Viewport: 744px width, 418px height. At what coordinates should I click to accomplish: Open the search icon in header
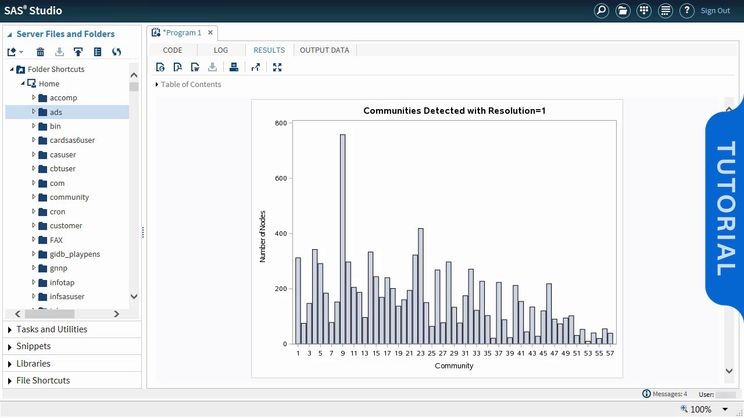pyautogui.click(x=601, y=10)
